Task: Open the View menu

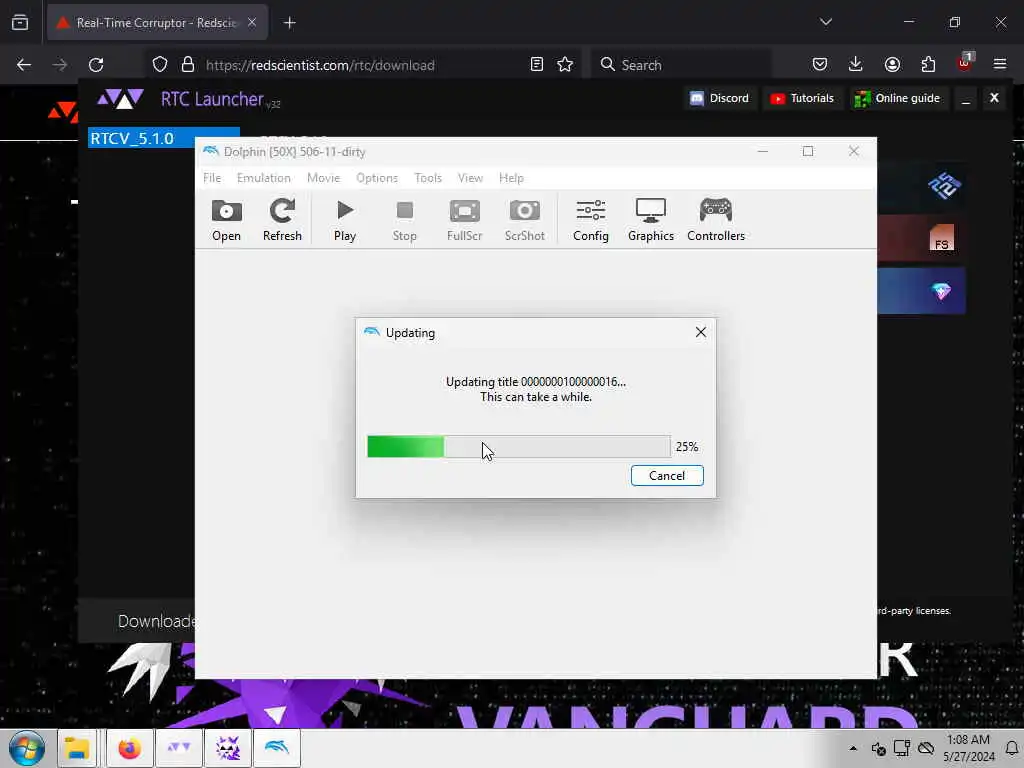Action: 470,178
